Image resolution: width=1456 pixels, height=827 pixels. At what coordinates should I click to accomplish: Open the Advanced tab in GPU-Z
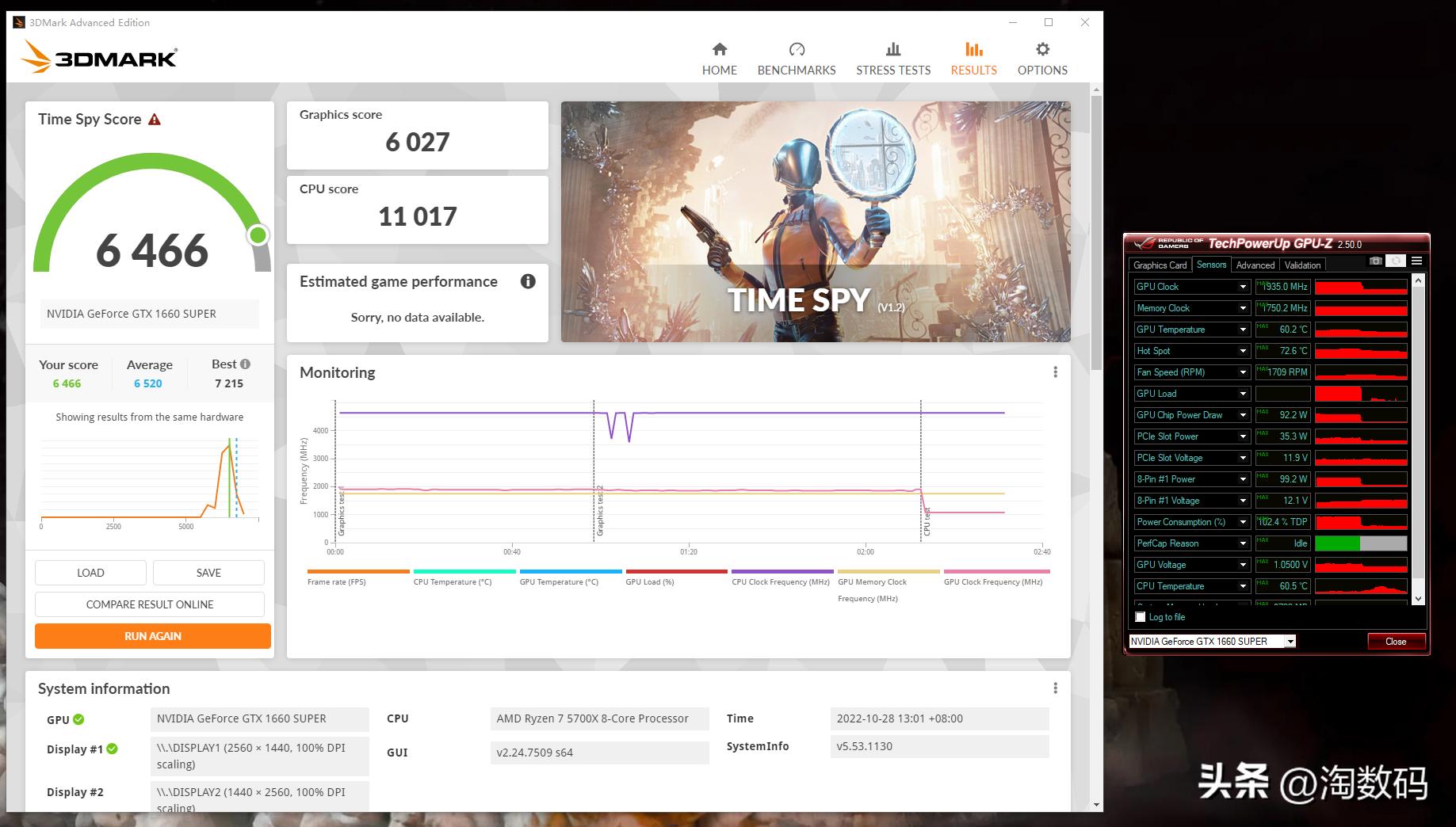[1255, 265]
